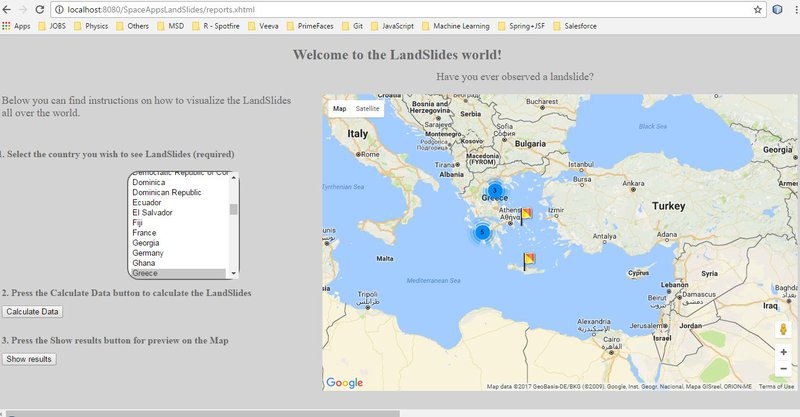This screenshot has width=800, height=417.
Task: Click the country list scrollbar down arrow
Action: click(x=234, y=272)
